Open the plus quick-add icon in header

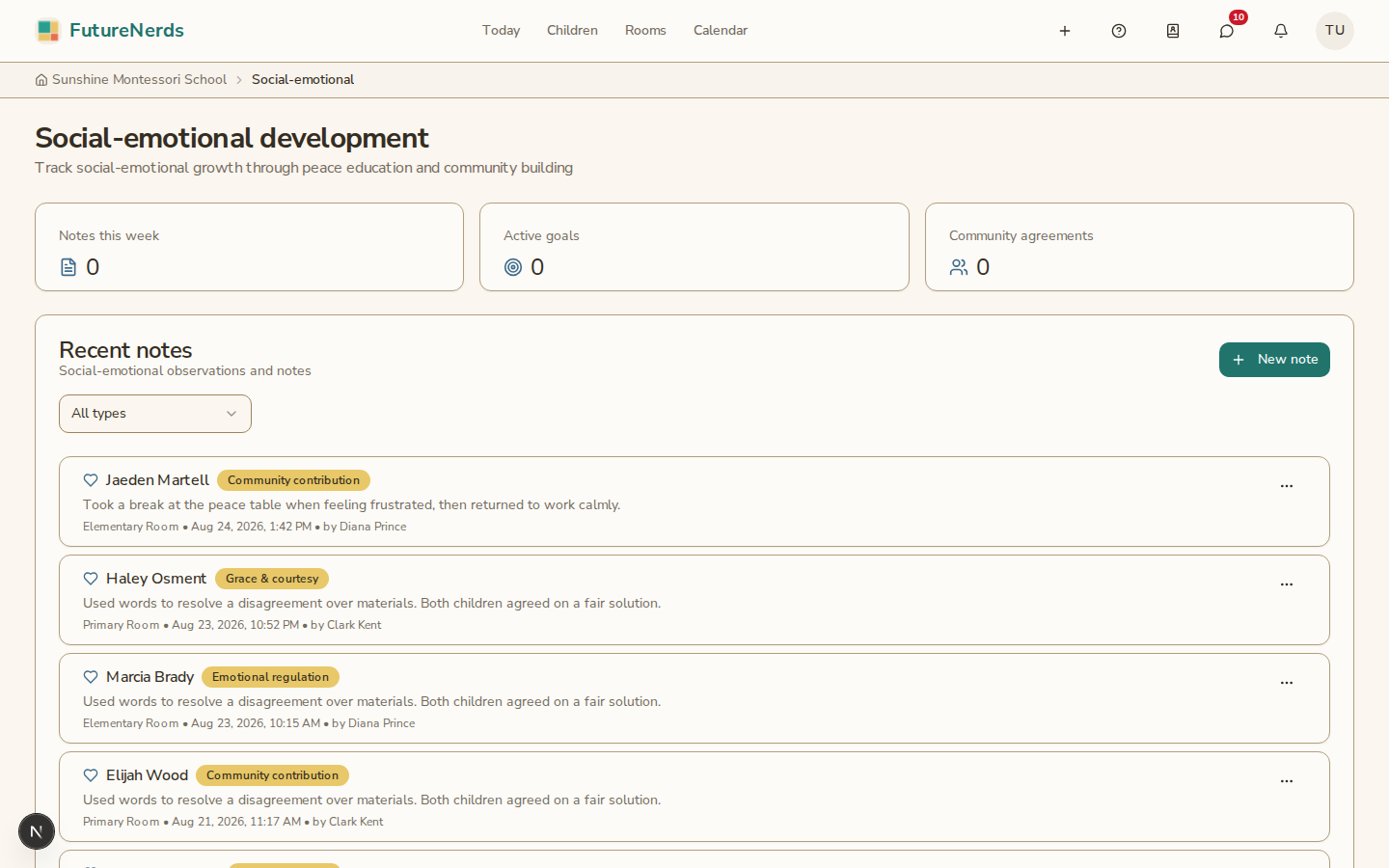coord(1065,31)
